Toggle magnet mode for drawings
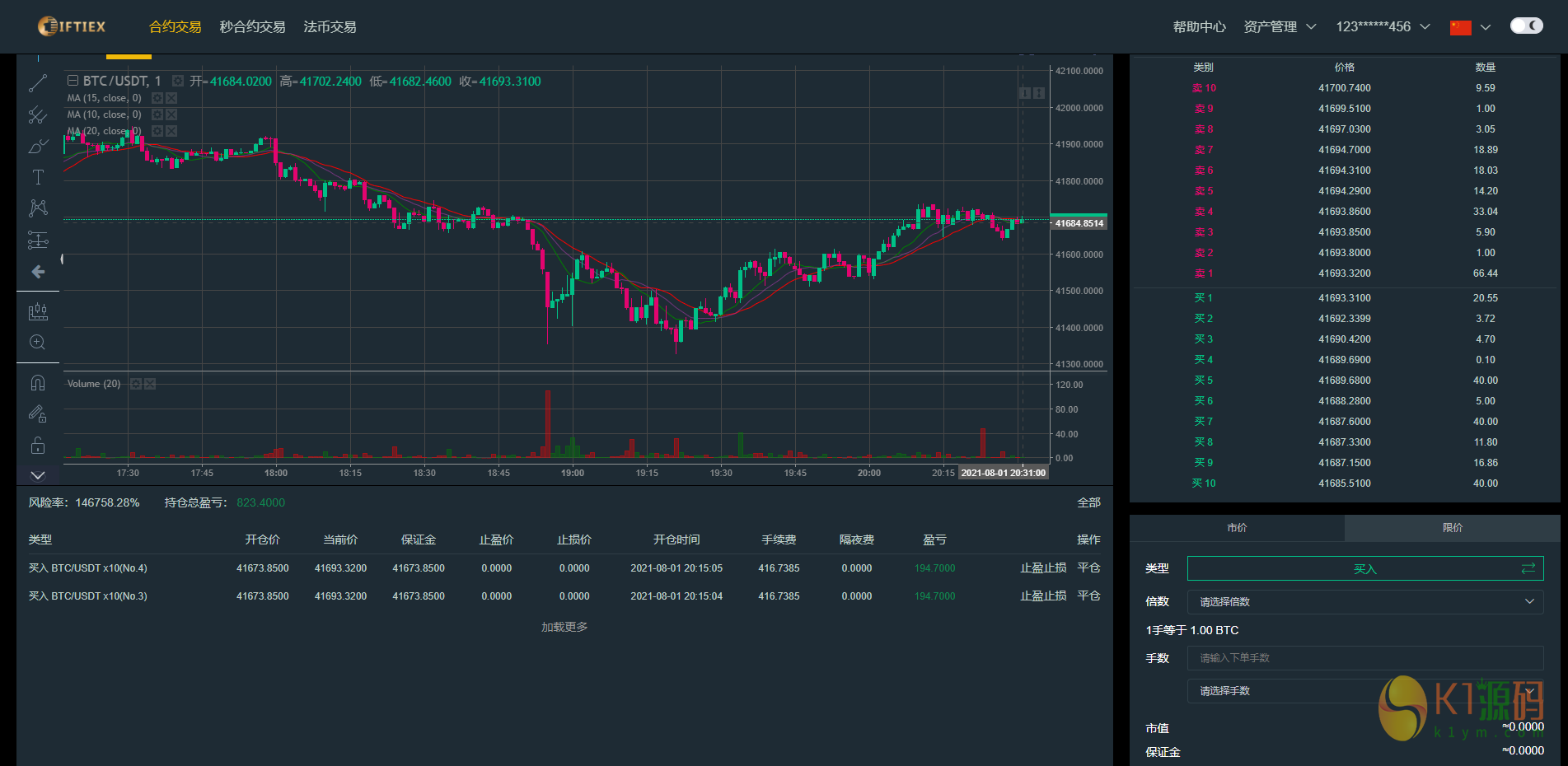 point(38,383)
